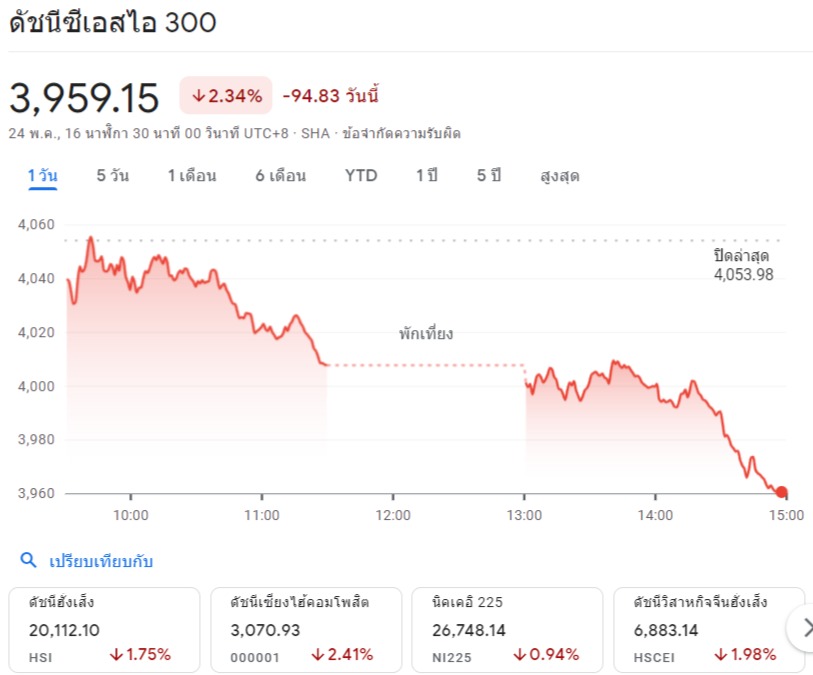813x675 pixels.
Task: Show the 6 เดือน chart
Action: point(280,176)
